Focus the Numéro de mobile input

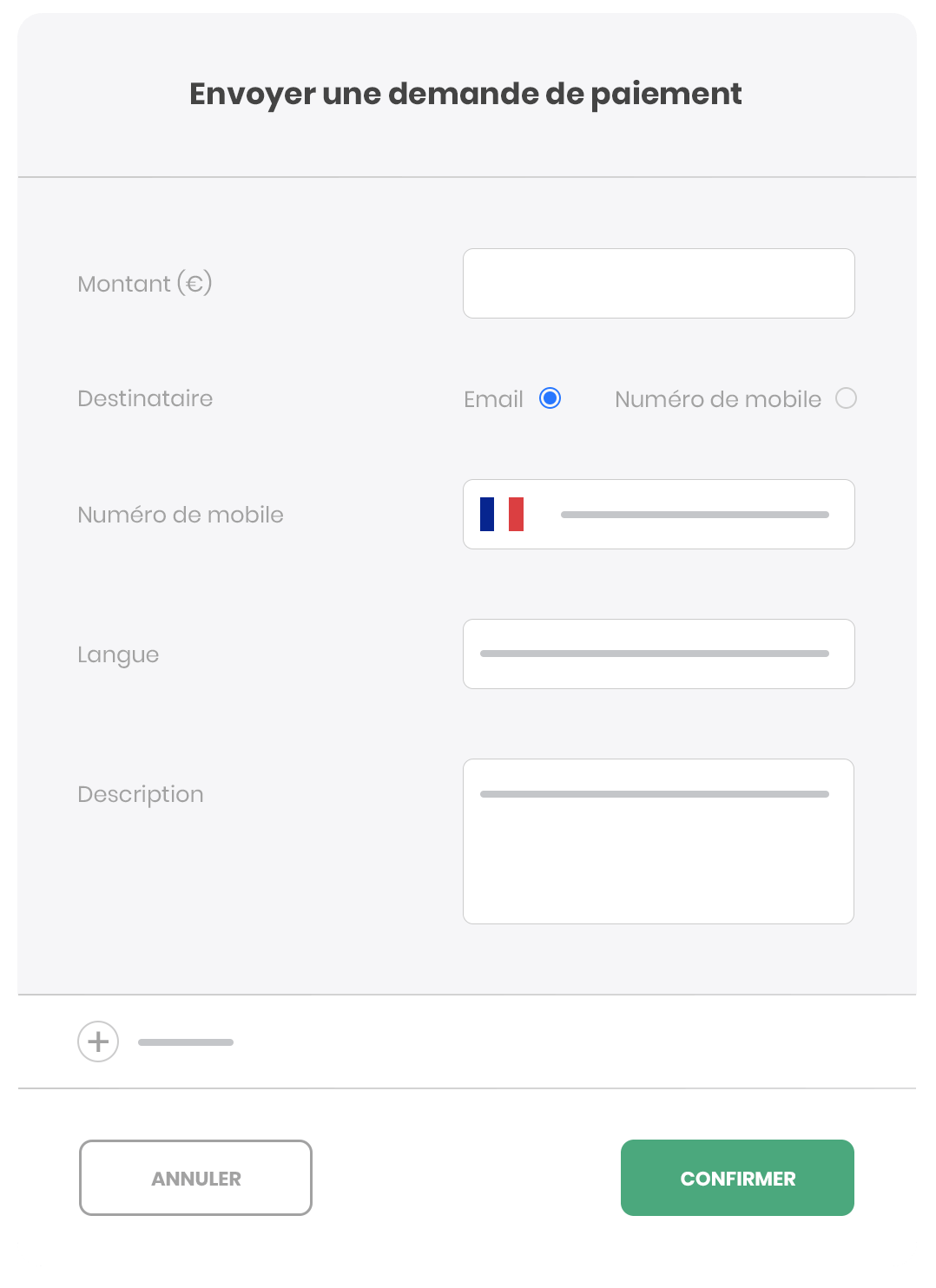pos(695,514)
